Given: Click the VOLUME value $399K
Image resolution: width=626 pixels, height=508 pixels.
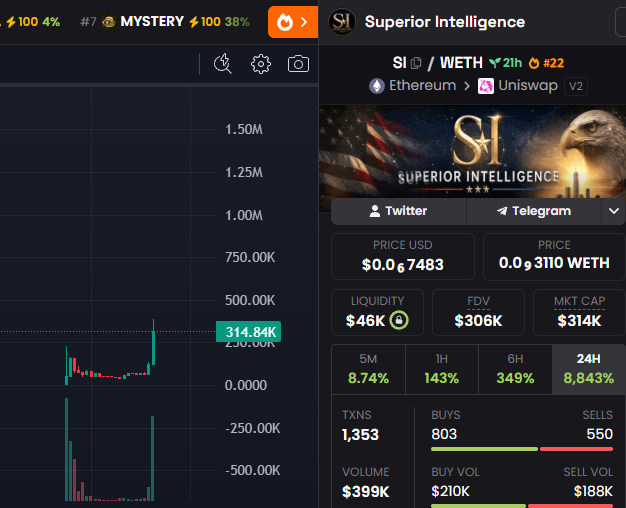Looking at the screenshot, I should pyautogui.click(x=366, y=492).
